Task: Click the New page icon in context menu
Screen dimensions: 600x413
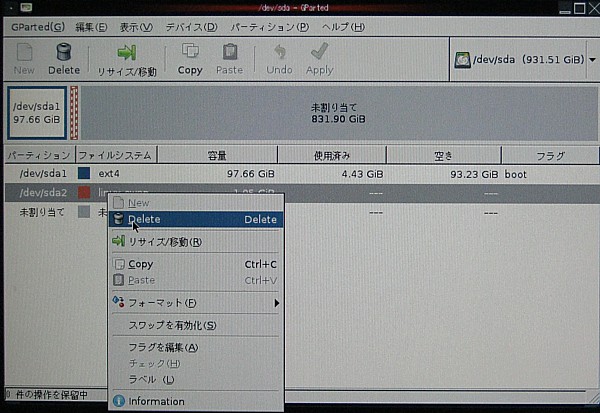Action: click(119, 202)
